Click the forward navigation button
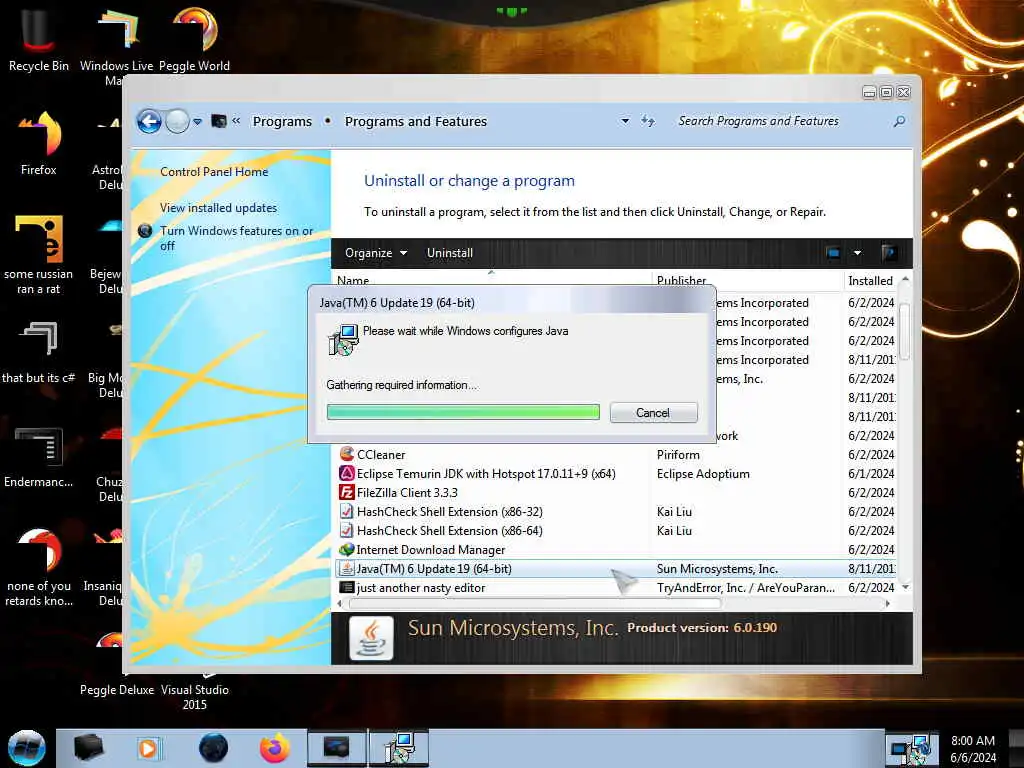Image resolution: width=1024 pixels, height=768 pixels. click(177, 121)
